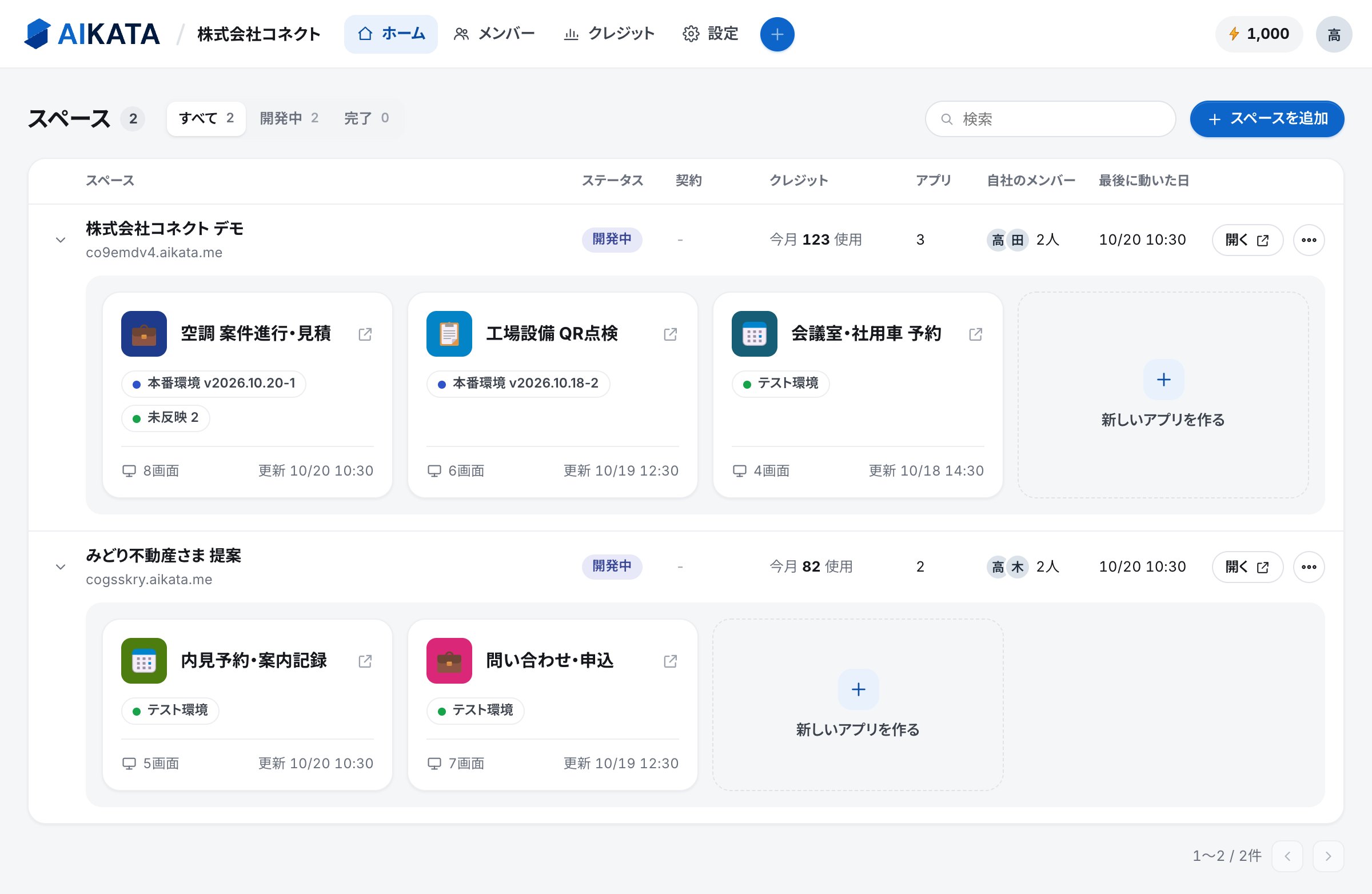The height and width of the screenshot is (894, 1372).
Task: Go to the ホーム tab
Action: [x=391, y=34]
